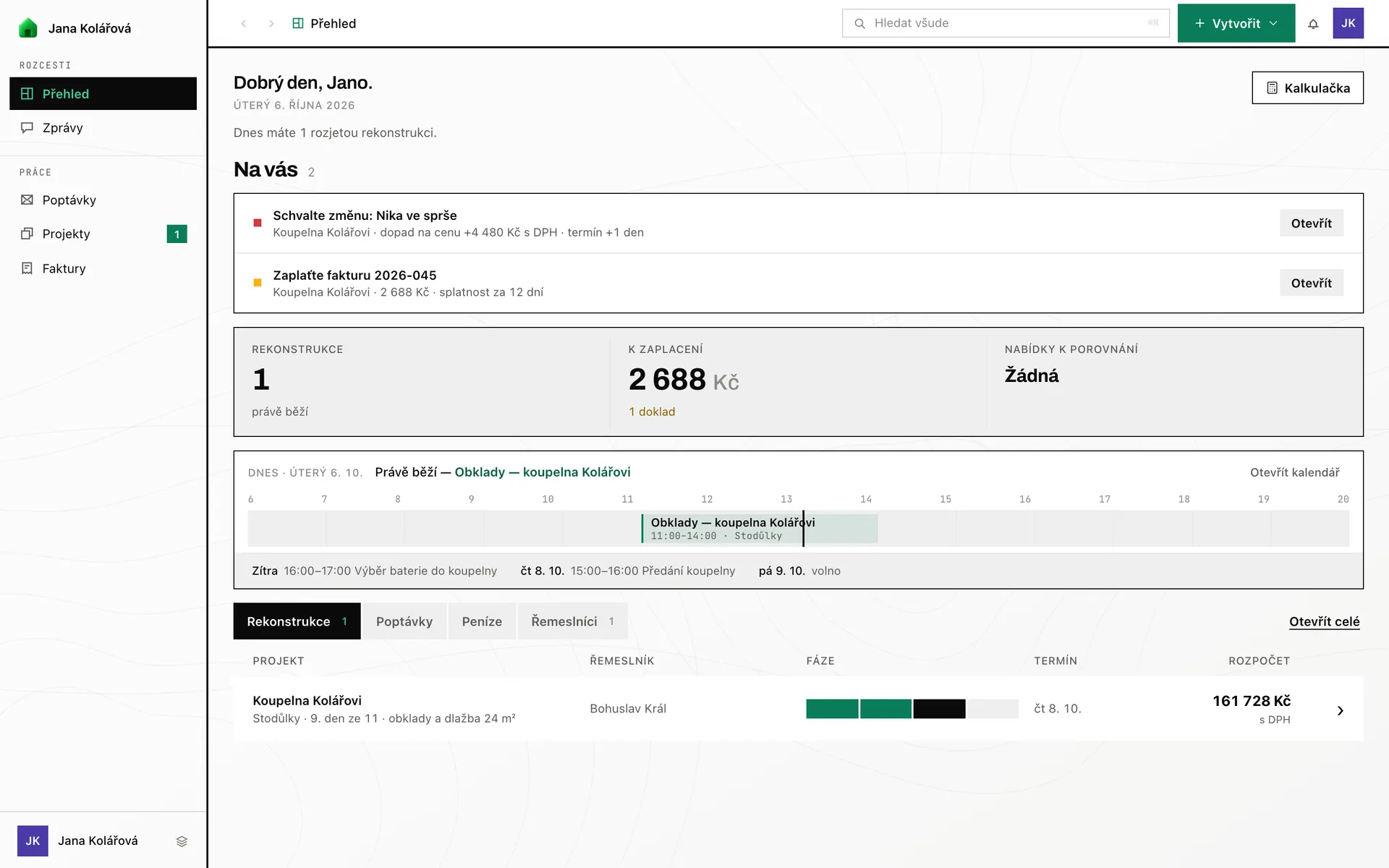Click the Rekonstrukce summary card
The height and width of the screenshot is (868, 1389).
[x=422, y=381]
